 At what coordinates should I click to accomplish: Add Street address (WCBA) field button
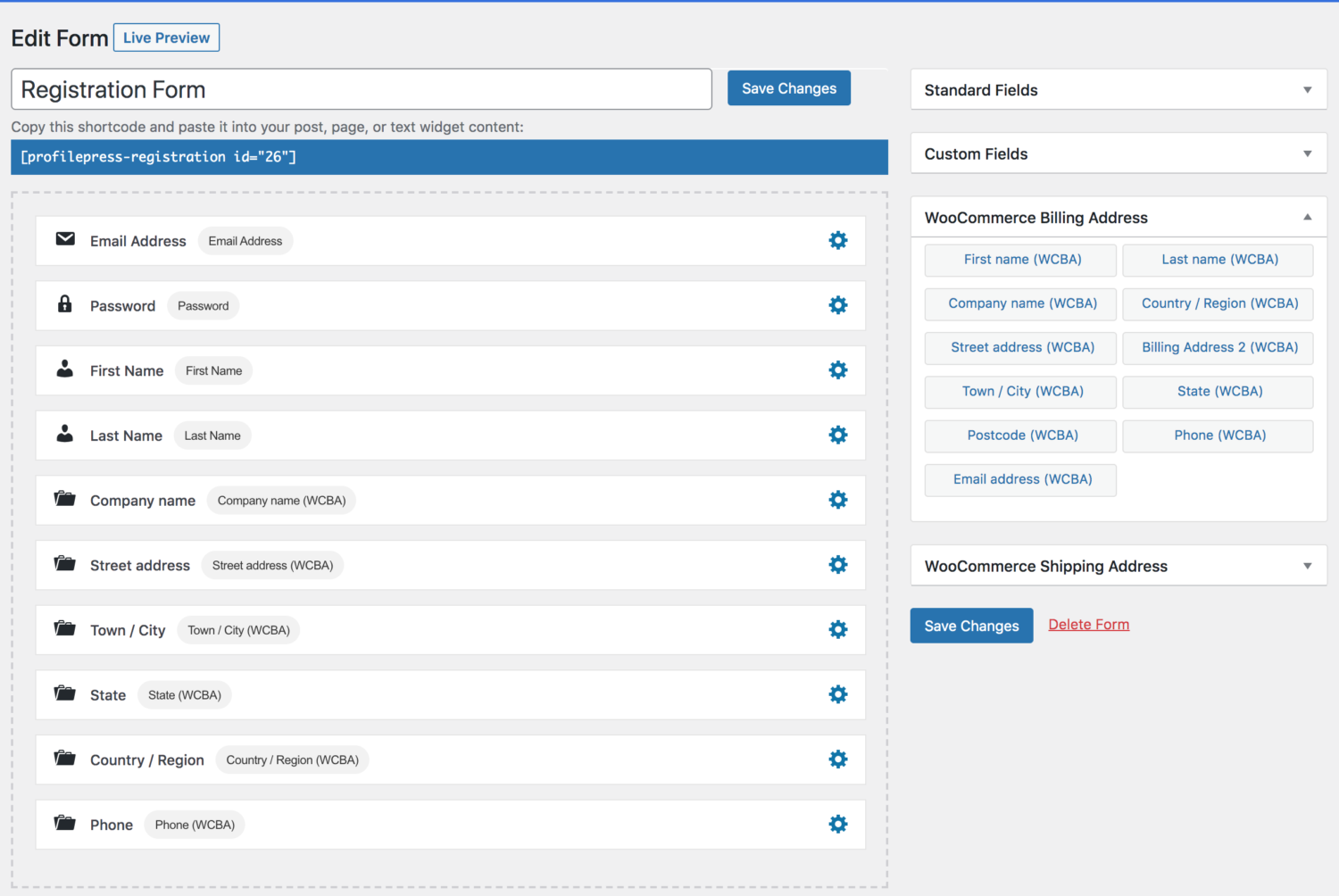tap(1020, 347)
